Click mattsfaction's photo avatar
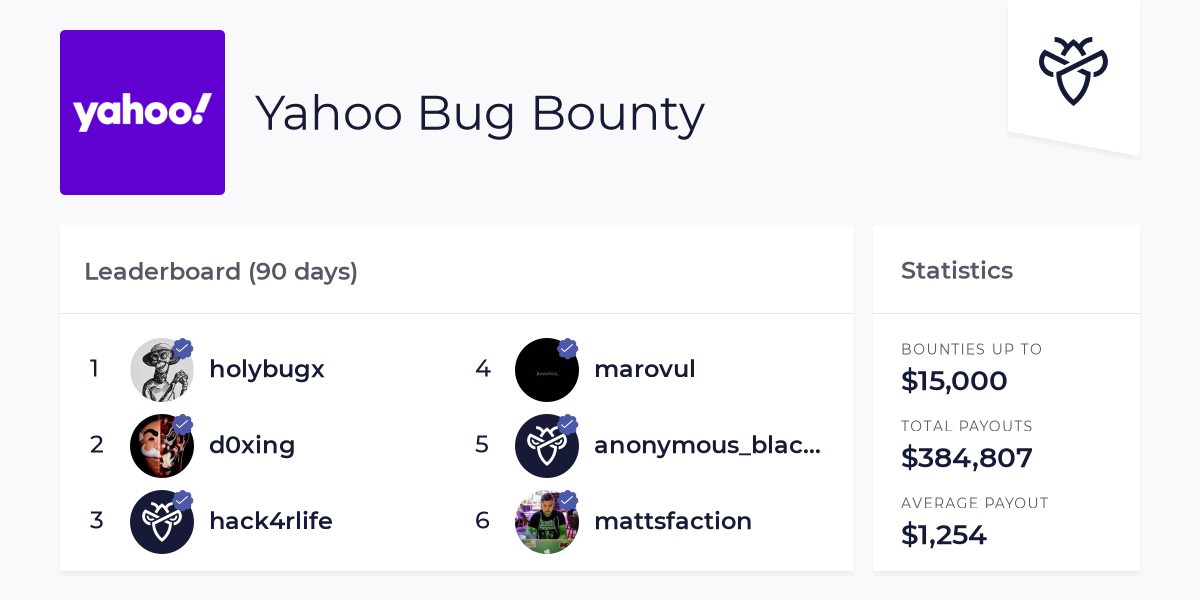The width and height of the screenshot is (1200, 600). 547,521
